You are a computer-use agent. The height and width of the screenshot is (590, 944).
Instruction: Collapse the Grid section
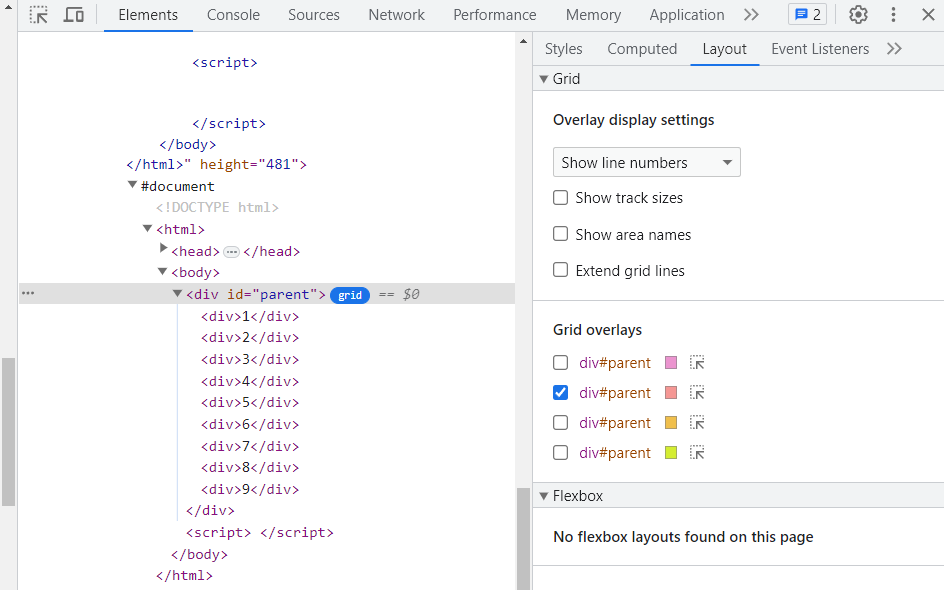[545, 79]
